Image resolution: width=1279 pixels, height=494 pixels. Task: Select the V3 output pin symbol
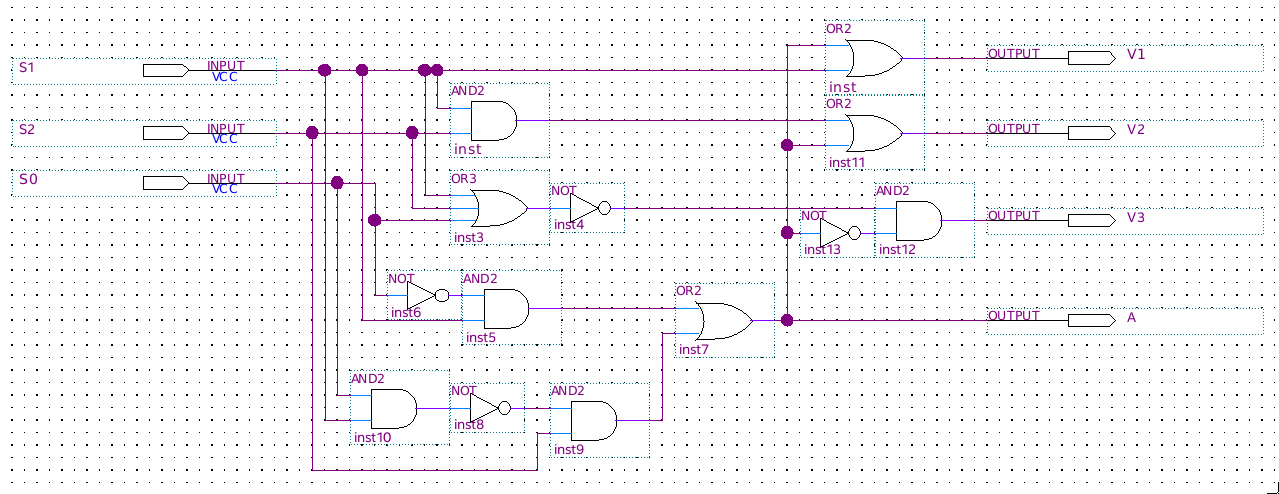[x=1091, y=220]
